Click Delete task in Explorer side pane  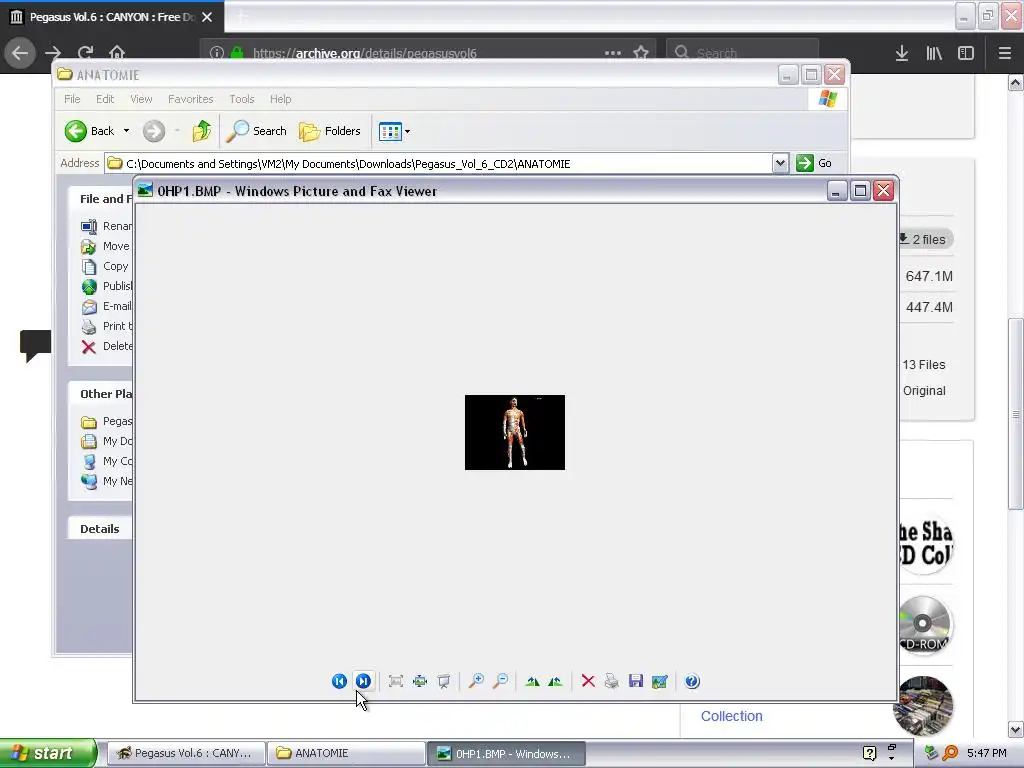pyautogui.click(x=106, y=346)
